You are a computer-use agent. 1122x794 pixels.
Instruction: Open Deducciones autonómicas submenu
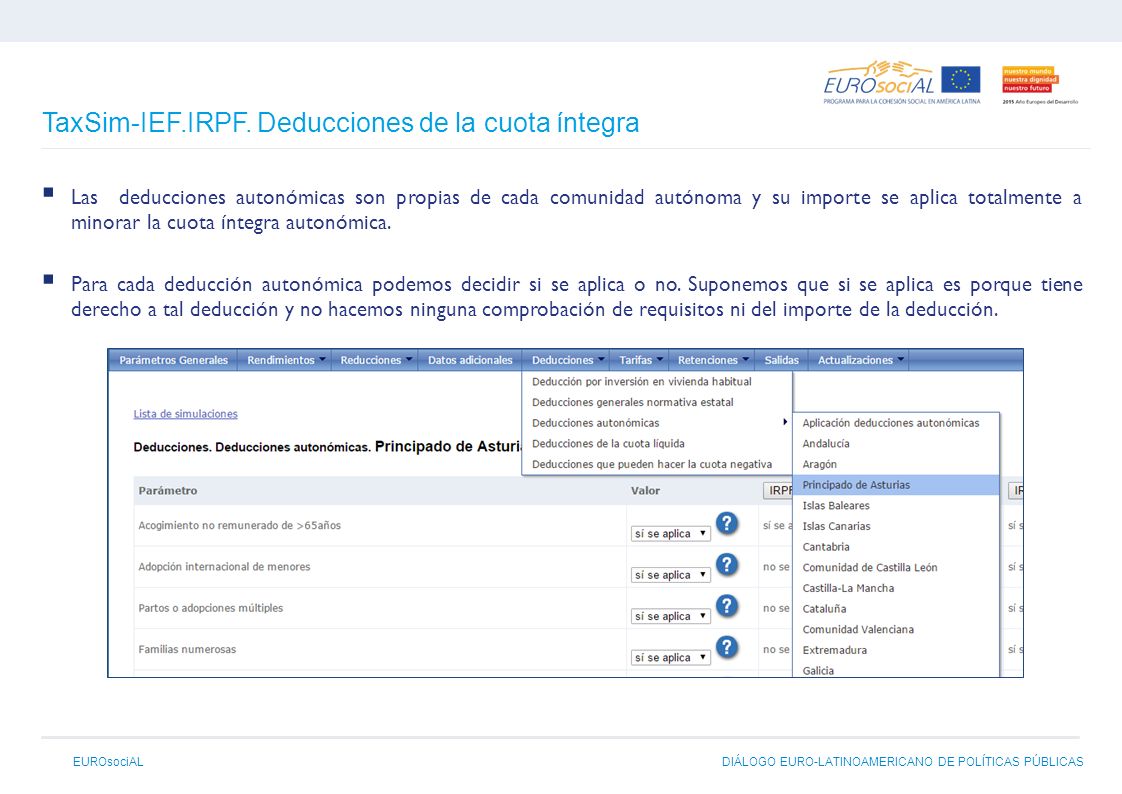658,423
